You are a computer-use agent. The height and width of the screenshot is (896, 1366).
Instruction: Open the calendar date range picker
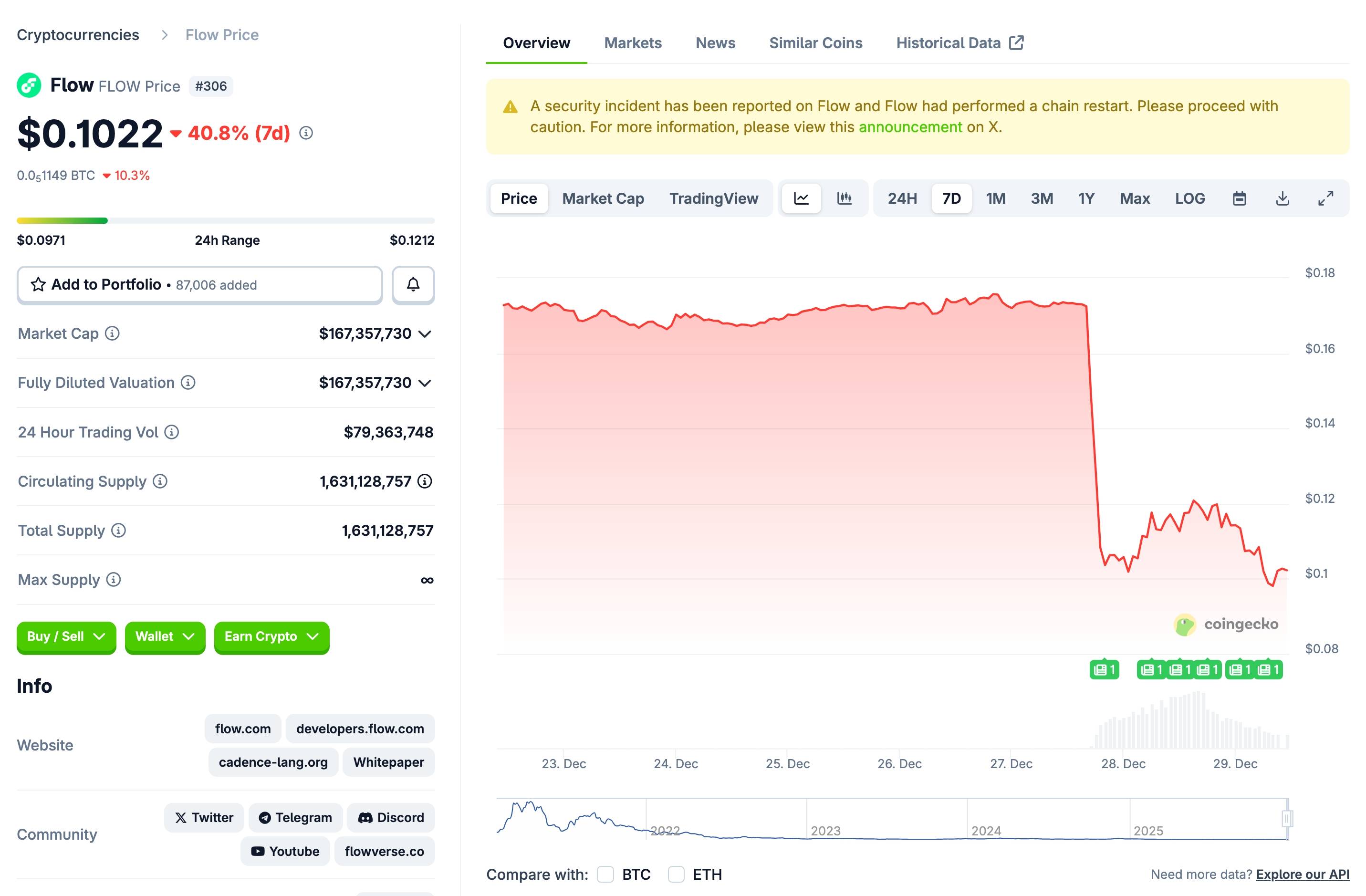point(1239,198)
